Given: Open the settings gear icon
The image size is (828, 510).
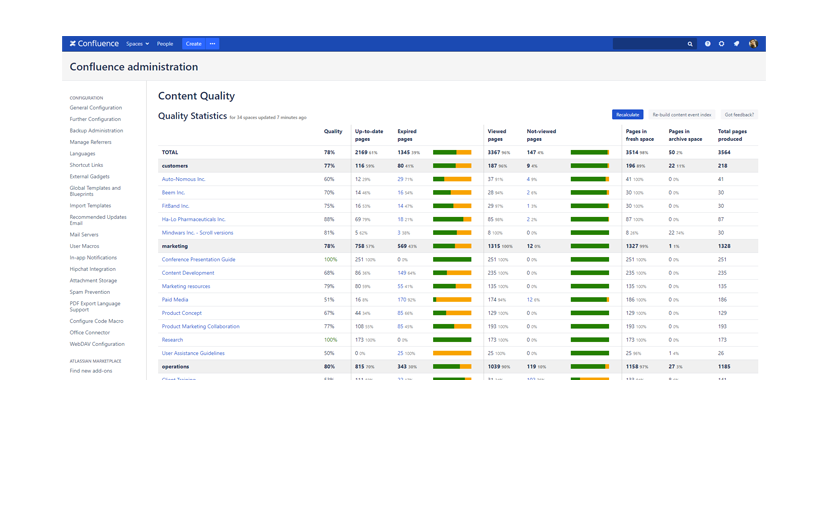Looking at the screenshot, I should pos(721,44).
